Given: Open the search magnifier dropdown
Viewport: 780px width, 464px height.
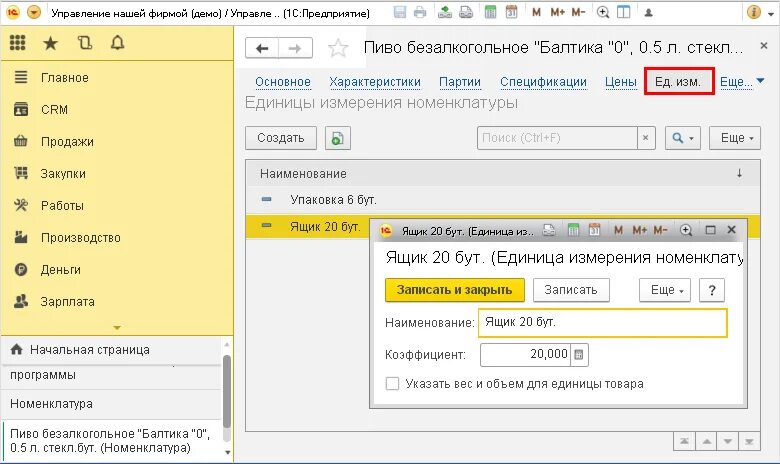Looking at the screenshot, I should coord(683,138).
